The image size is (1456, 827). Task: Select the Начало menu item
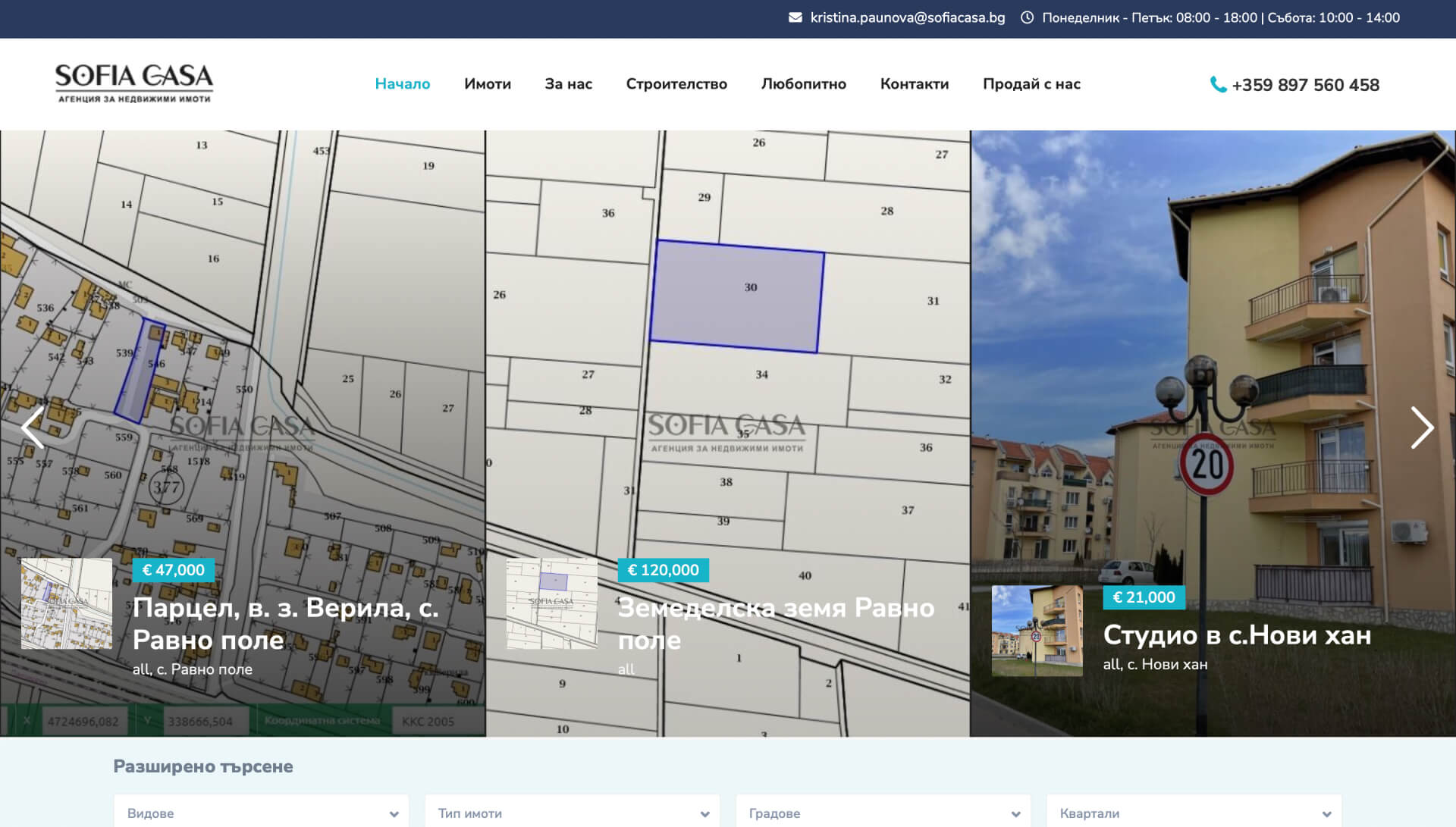pos(402,84)
